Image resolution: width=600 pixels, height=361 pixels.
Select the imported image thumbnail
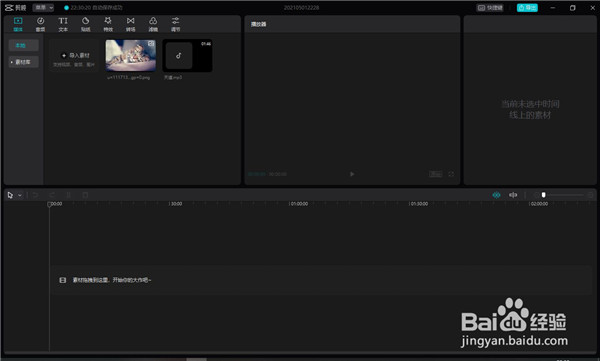click(x=131, y=56)
